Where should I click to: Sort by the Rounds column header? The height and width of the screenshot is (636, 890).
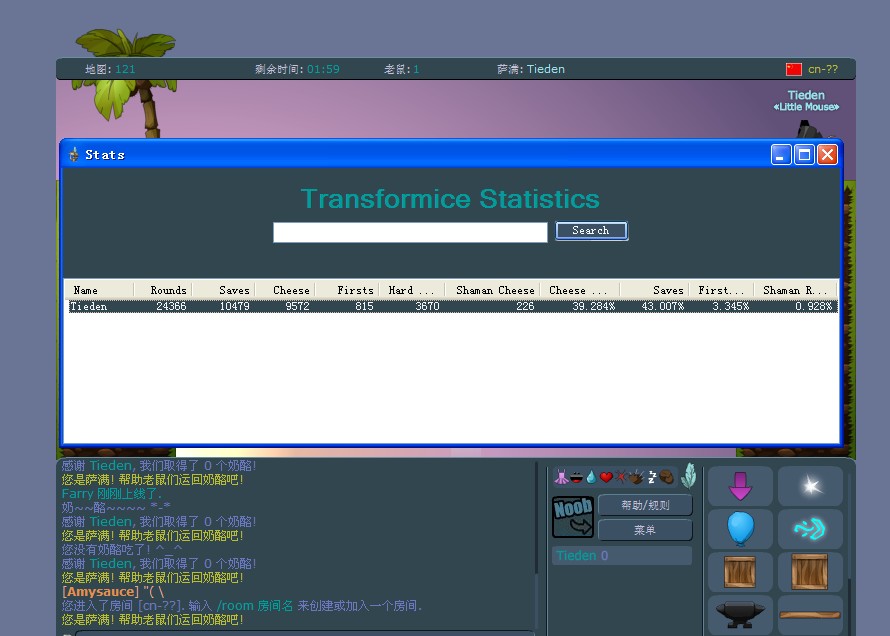162,290
